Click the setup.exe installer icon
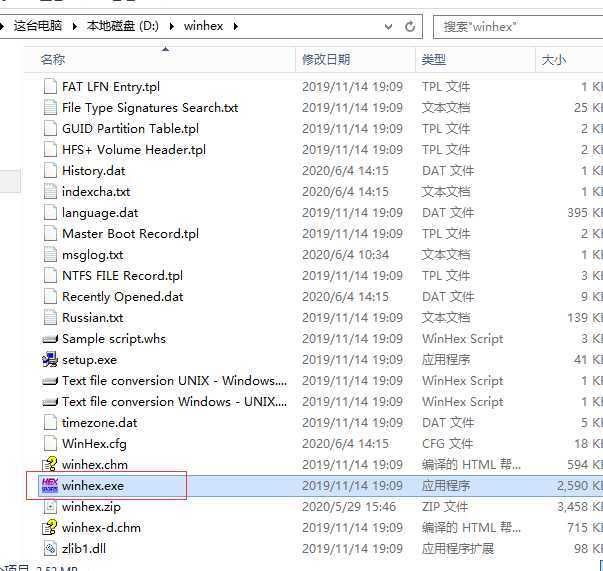 coord(50,360)
